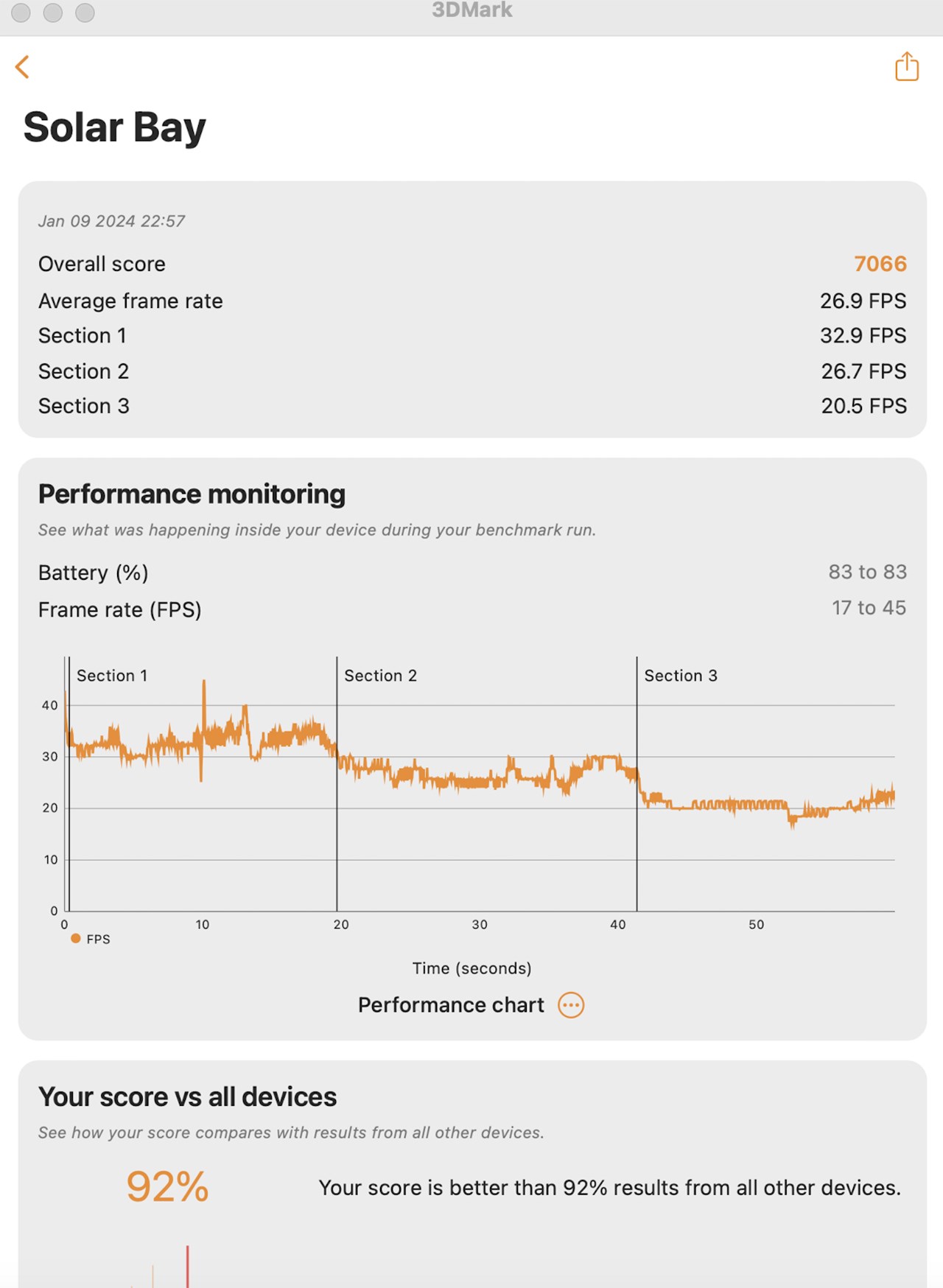The height and width of the screenshot is (1288, 943).
Task: Click the Battery (%) monitoring row label
Action: click(x=94, y=573)
